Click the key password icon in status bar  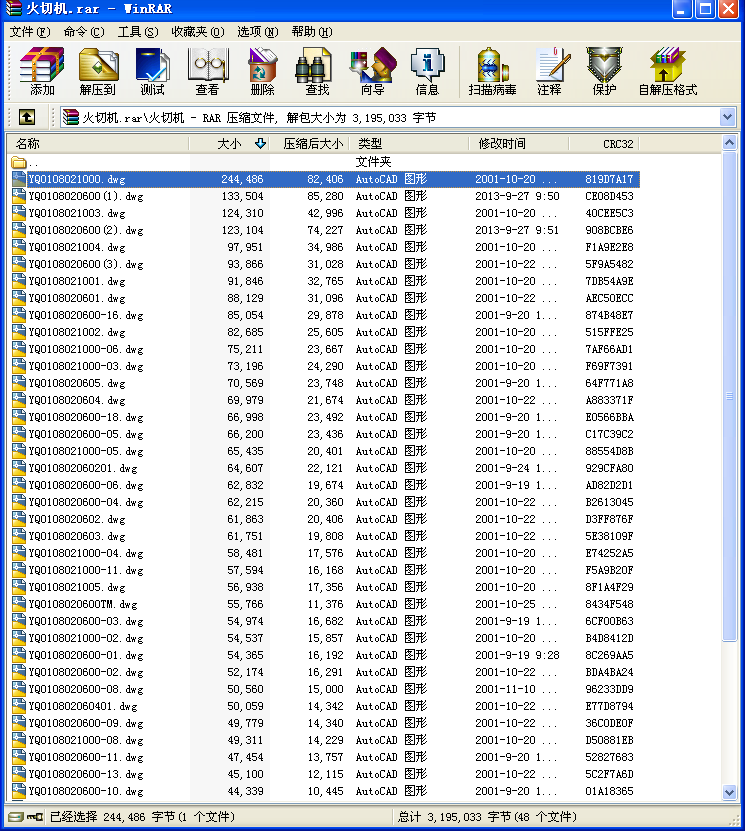(35, 817)
